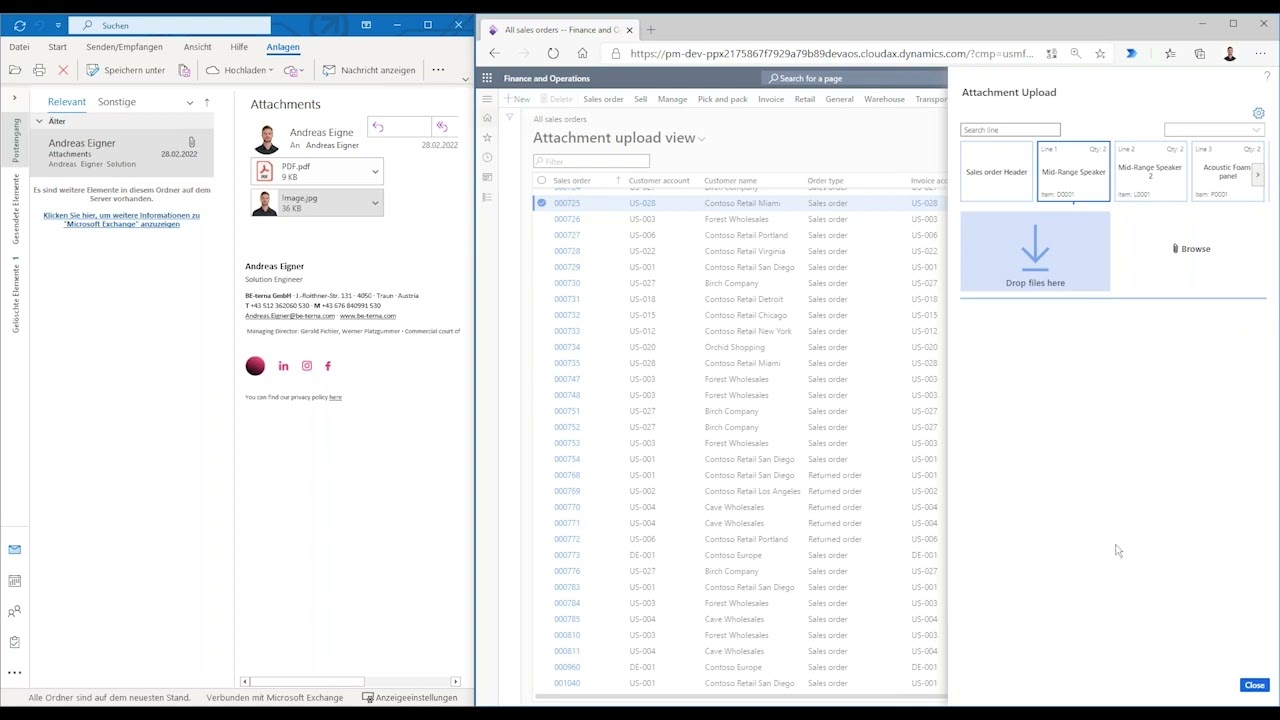Switch to Outlook Calendar view icon
The image size is (1280, 720).
tap(15, 581)
